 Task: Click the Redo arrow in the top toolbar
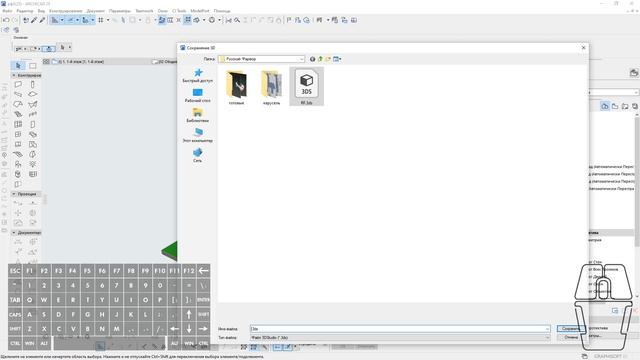[x=15, y=20]
